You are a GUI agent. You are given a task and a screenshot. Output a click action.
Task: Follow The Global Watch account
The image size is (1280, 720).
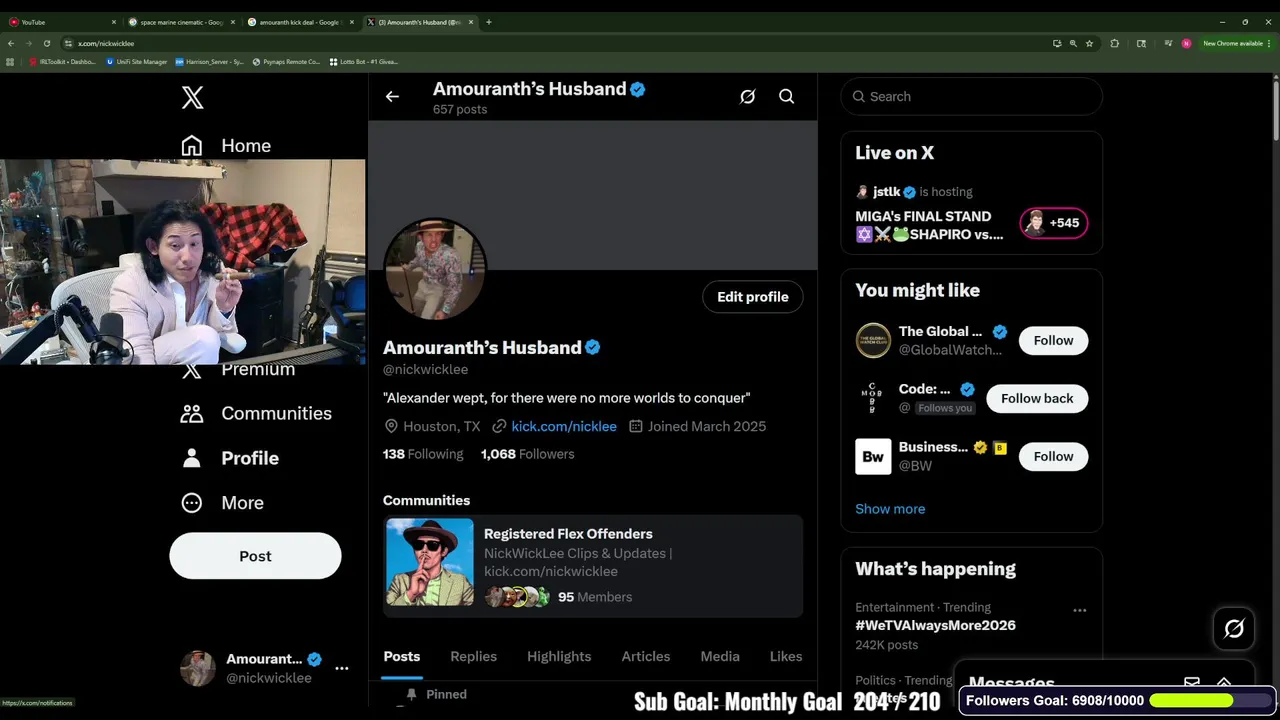point(1053,341)
